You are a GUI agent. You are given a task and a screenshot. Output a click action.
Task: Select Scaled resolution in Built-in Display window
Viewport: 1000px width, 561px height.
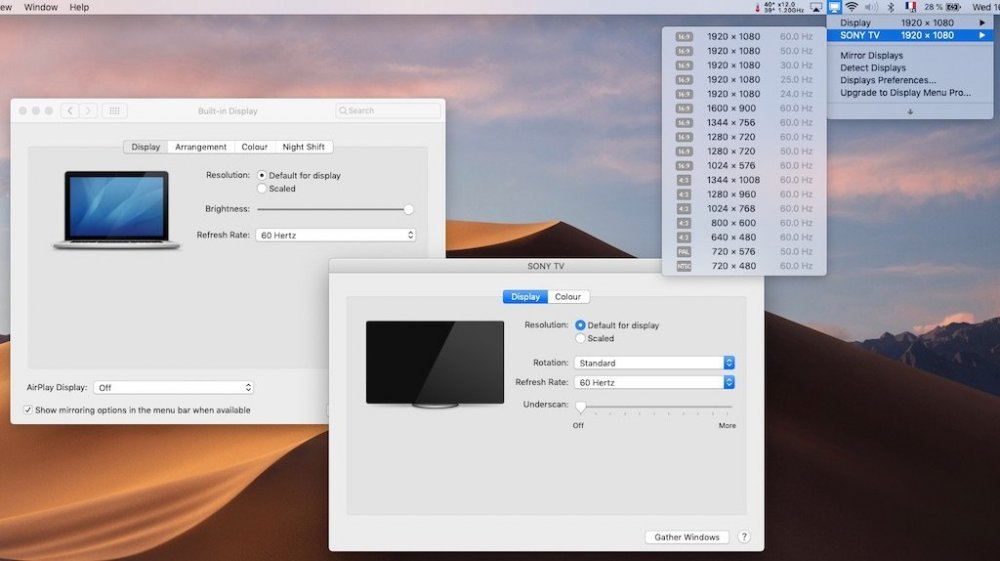pyautogui.click(x=262, y=188)
